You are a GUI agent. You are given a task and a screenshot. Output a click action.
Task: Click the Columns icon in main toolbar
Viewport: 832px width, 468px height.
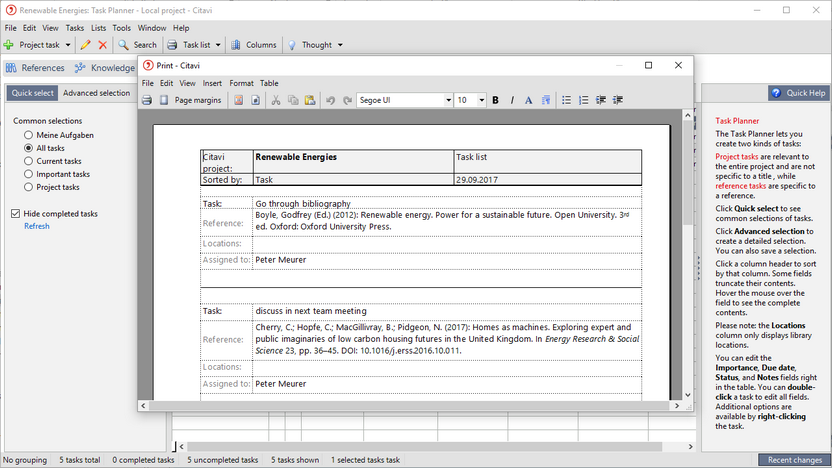(236, 45)
